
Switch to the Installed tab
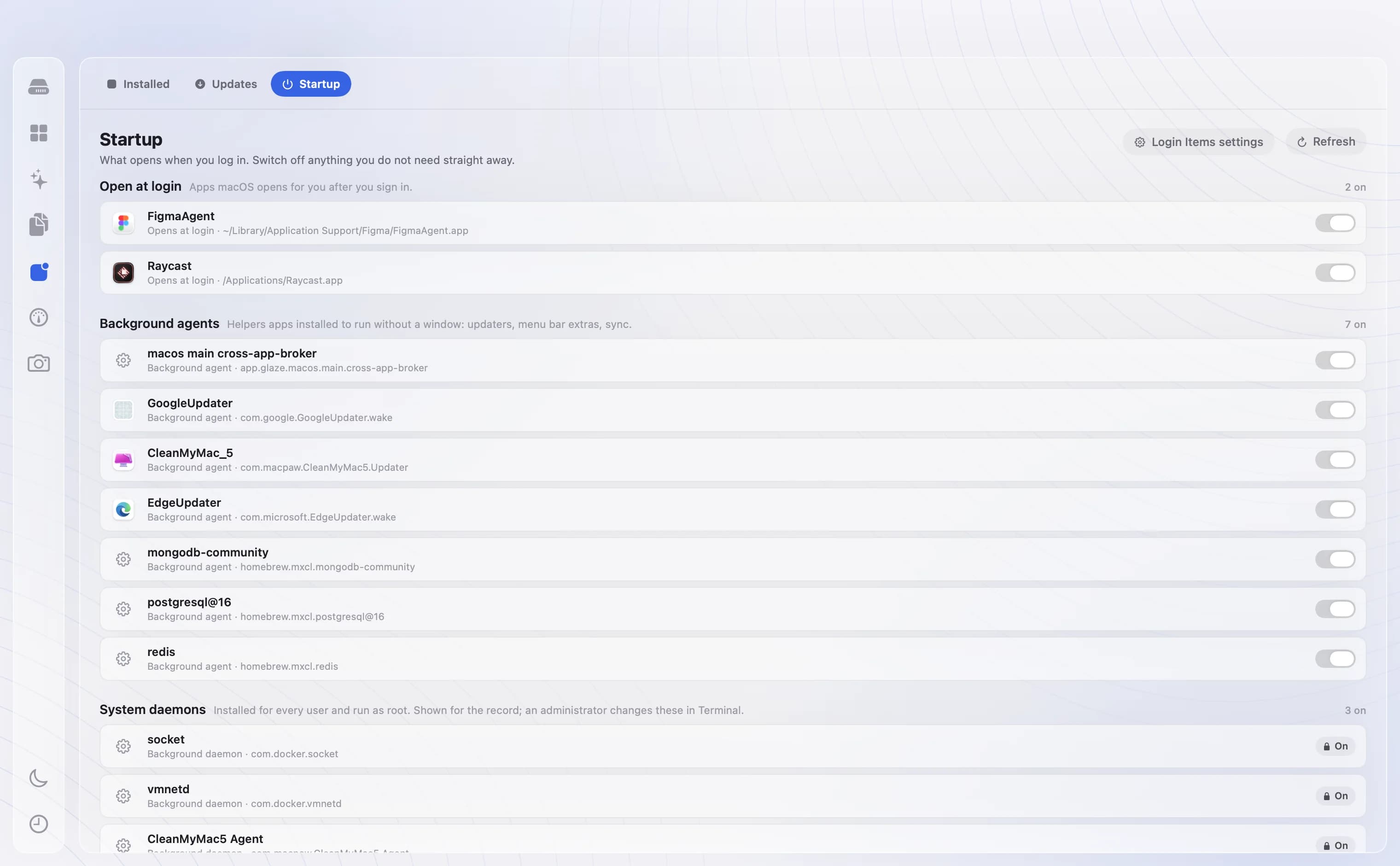click(x=138, y=84)
